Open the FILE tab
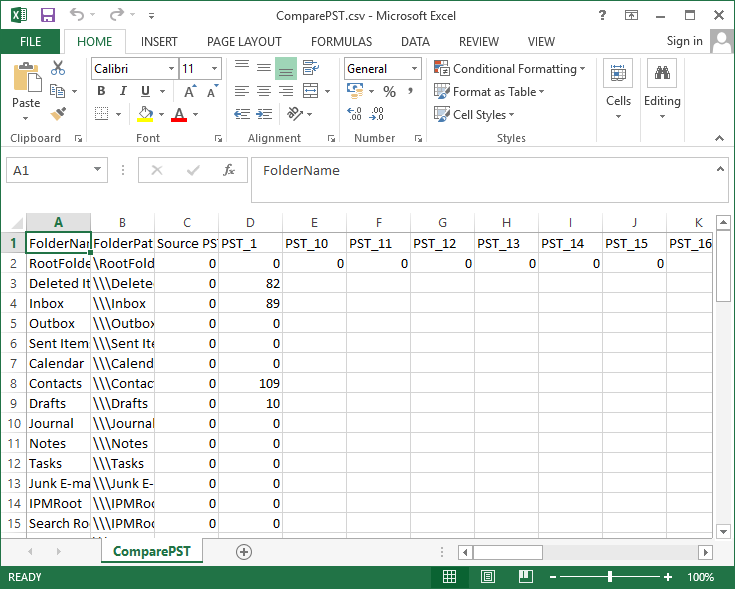 (31, 42)
